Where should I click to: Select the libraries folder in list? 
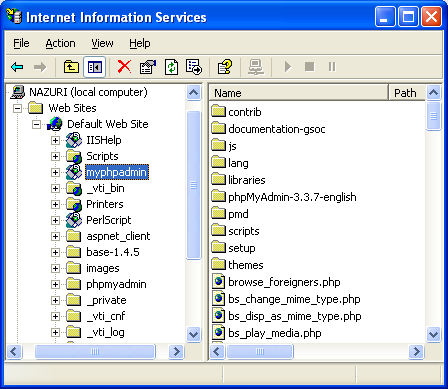238,180
